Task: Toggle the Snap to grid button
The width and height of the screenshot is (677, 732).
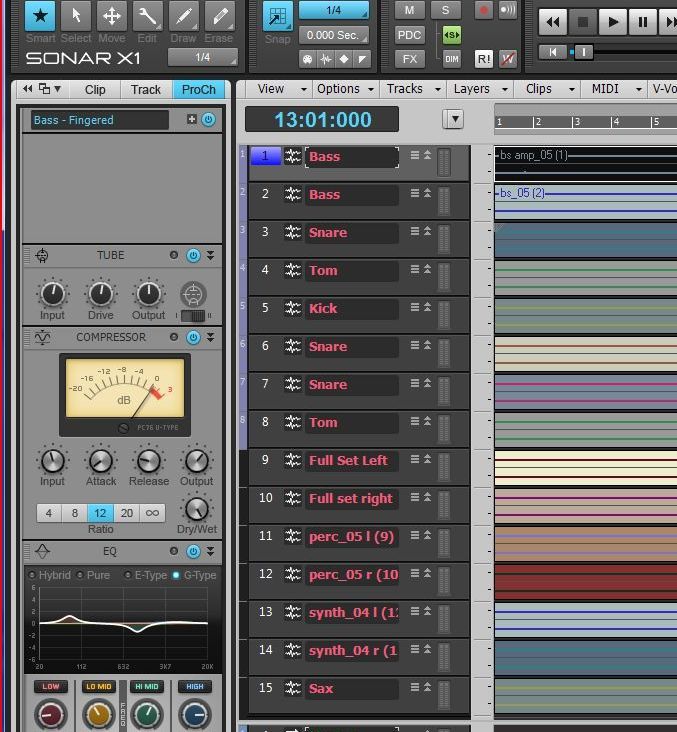Action: pos(278,17)
